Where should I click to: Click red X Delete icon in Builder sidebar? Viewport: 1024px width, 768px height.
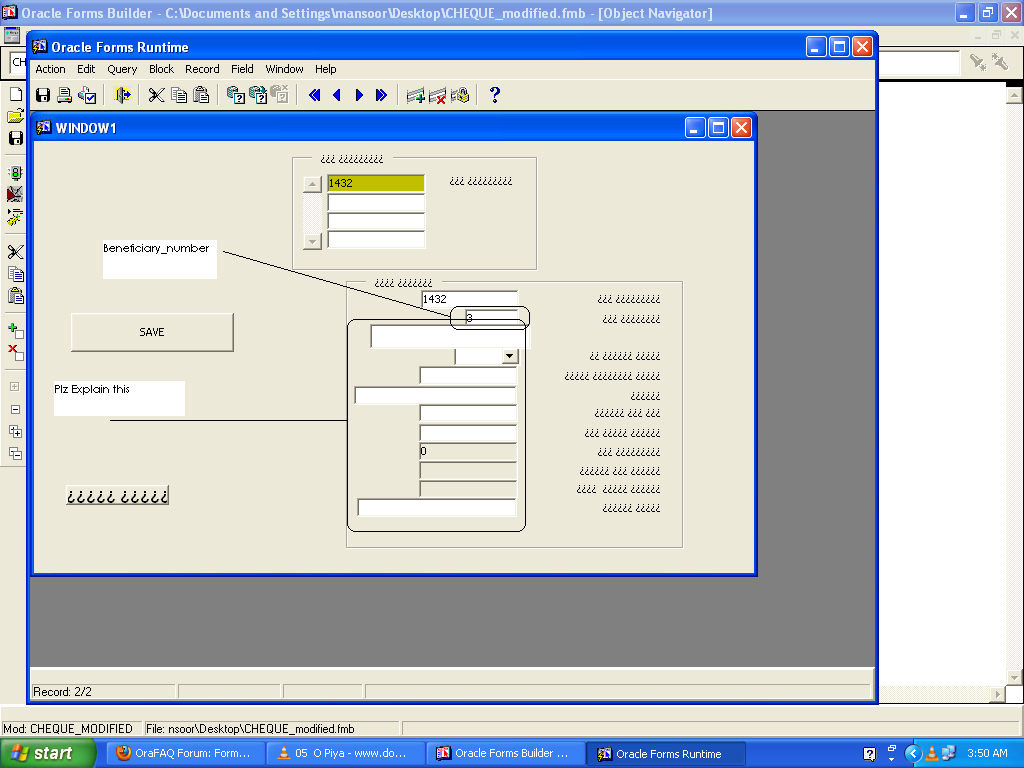coord(16,353)
